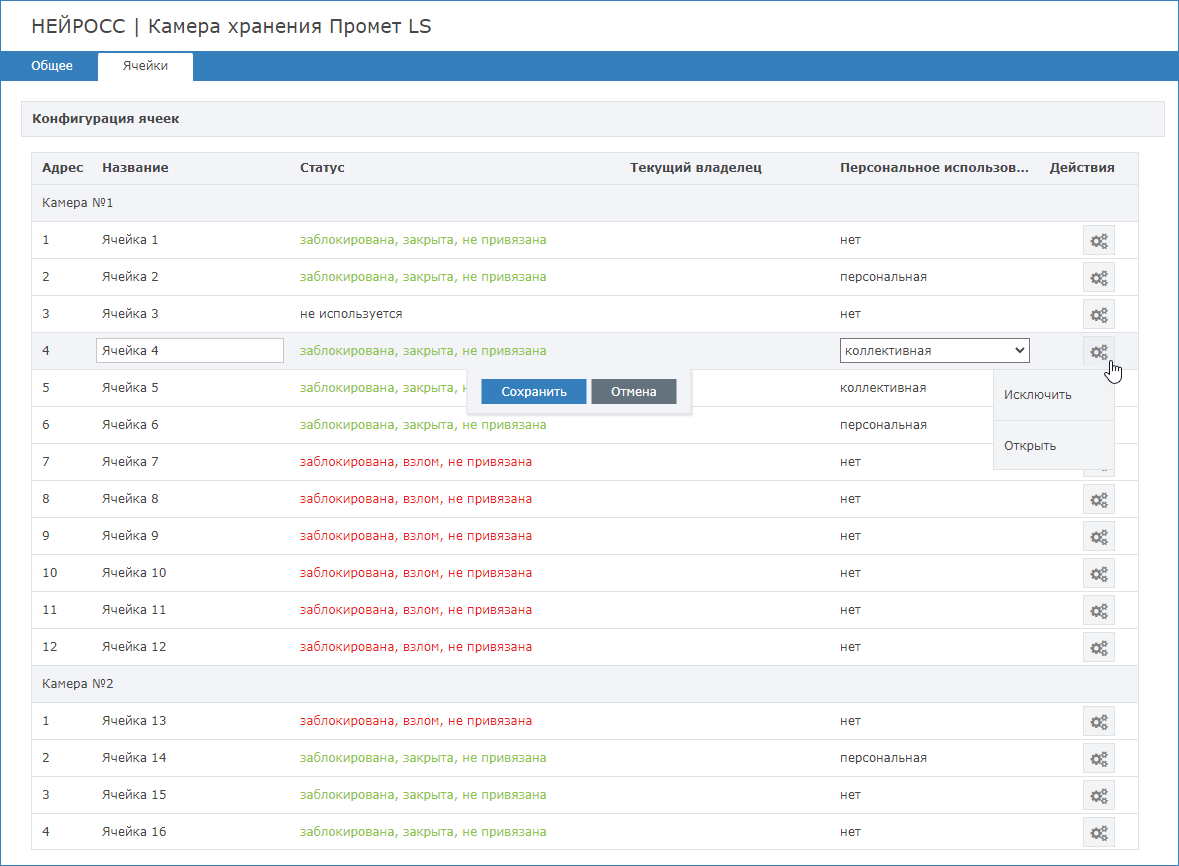Open actions gear for Ячейка 2
The image size is (1179, 866).
point(1098,277)
